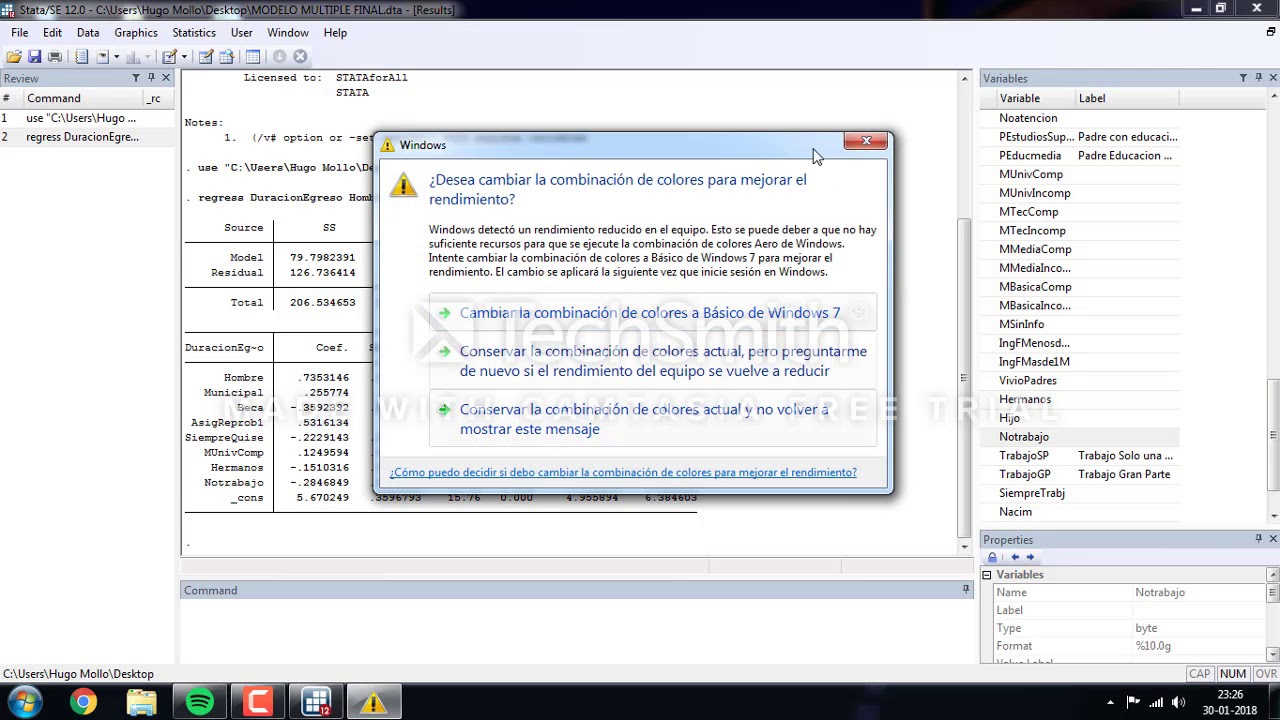Screen dimensions: 1280x720
Task: Open the Help menu
Action: [335, 32]
